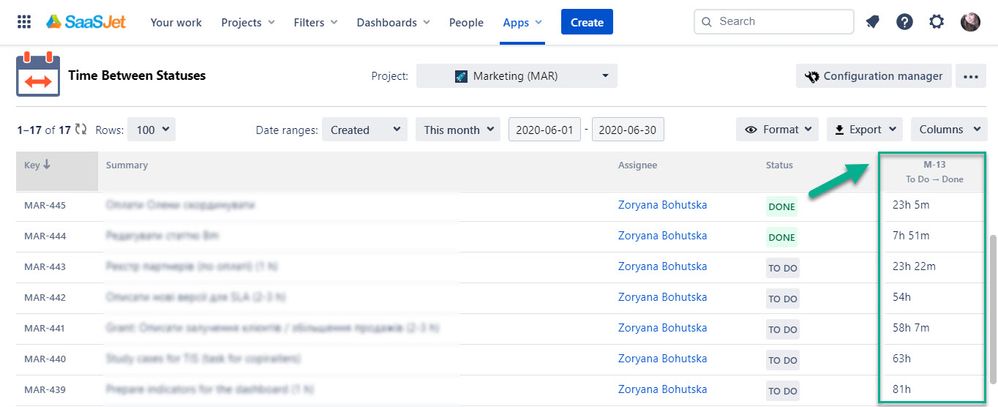The width and height of the screenshot is (998, 407).
Task: Click the 63h time value
Action: 902,358
